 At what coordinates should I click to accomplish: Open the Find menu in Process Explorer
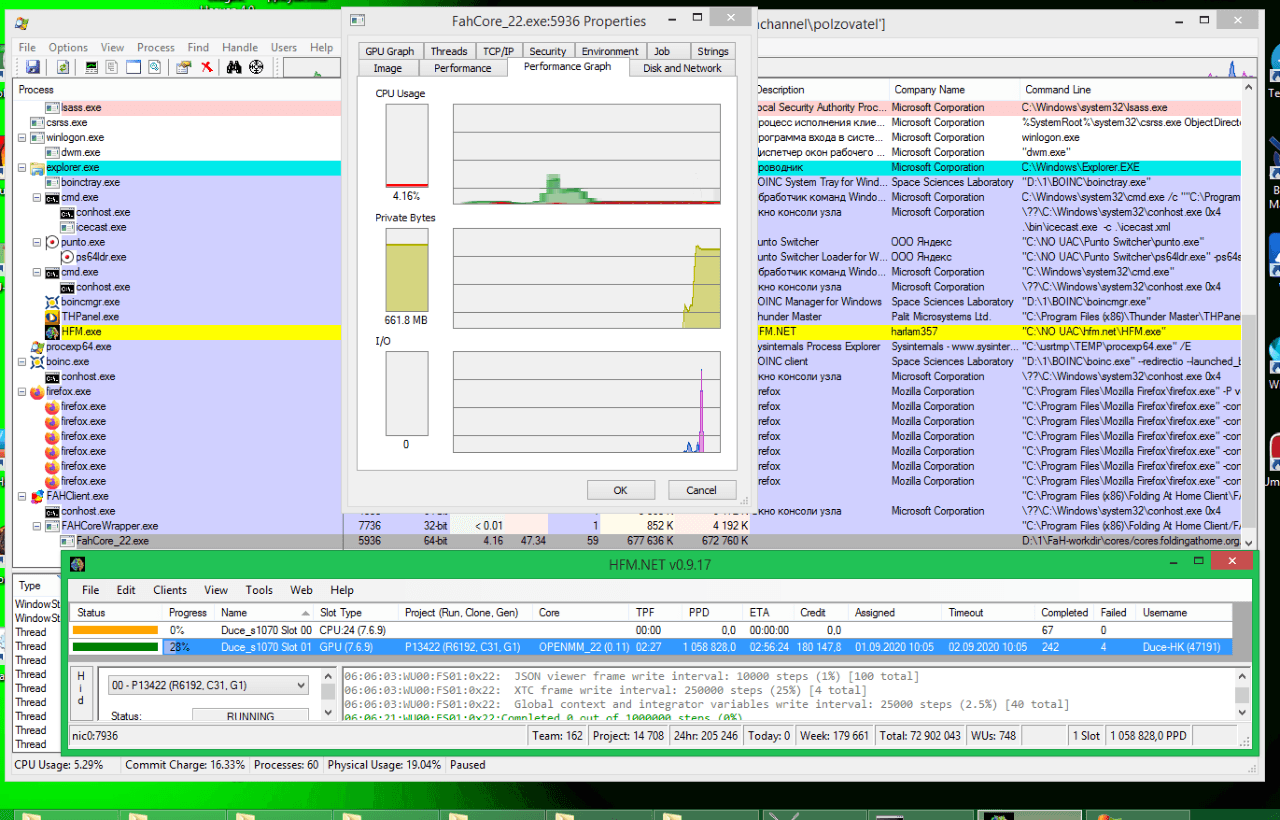coord(198,47)
